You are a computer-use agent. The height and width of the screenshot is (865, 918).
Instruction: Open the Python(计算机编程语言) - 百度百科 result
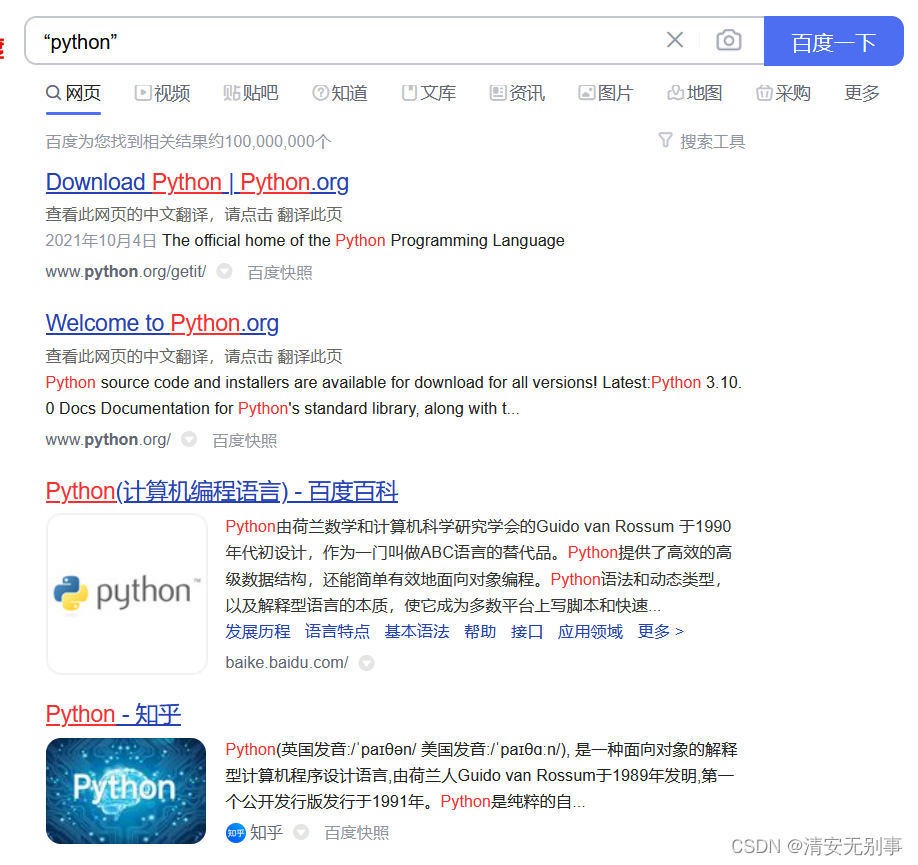(x=222, y=491)
